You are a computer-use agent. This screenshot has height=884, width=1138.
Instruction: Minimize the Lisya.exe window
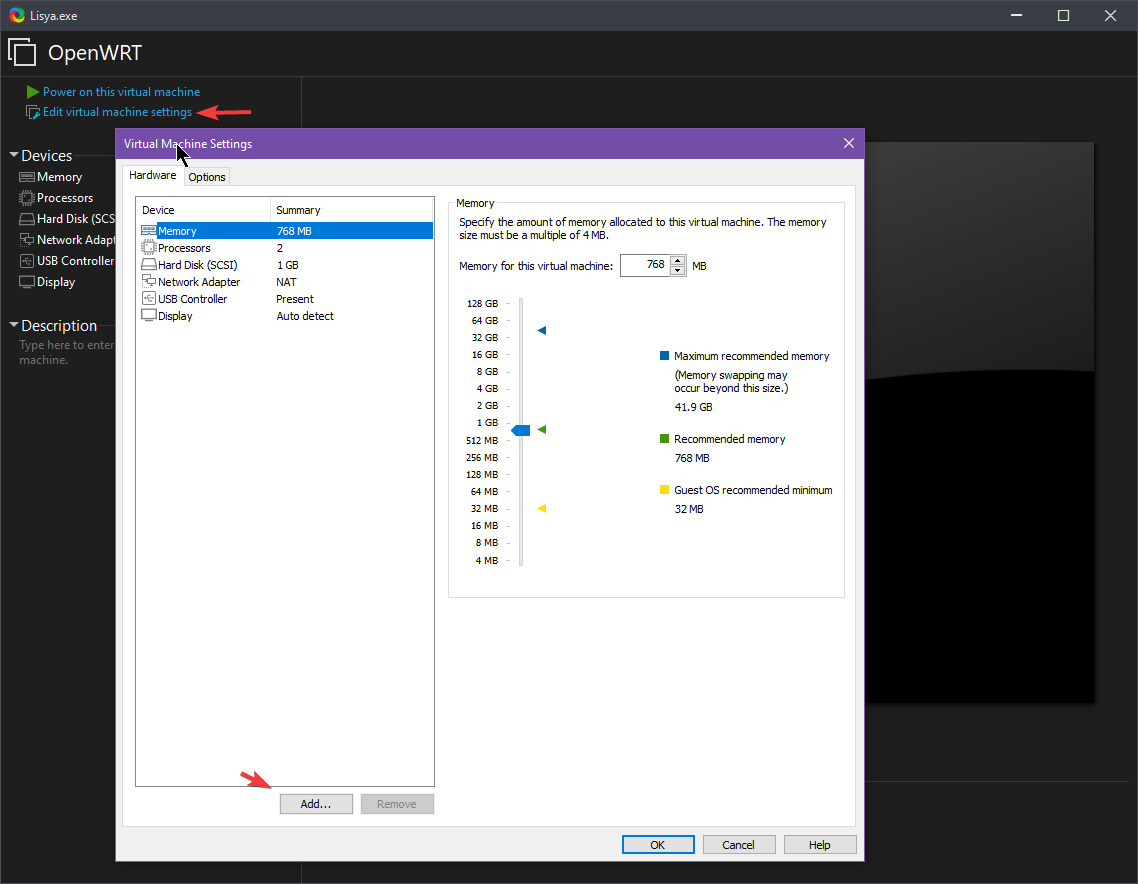click(1017, 15)
